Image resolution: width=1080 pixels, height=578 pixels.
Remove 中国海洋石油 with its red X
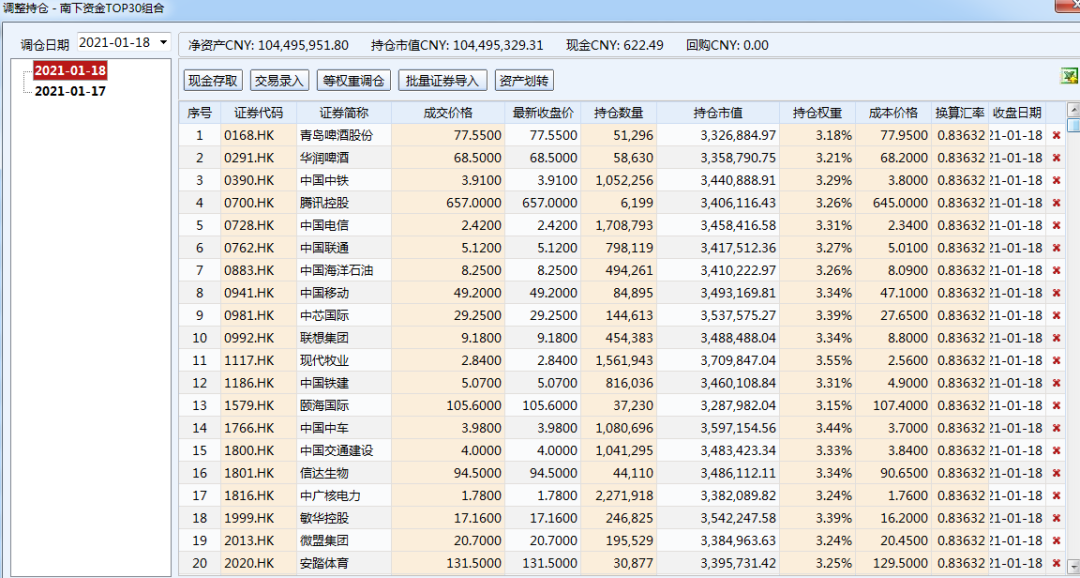(x=1056, y=271)
